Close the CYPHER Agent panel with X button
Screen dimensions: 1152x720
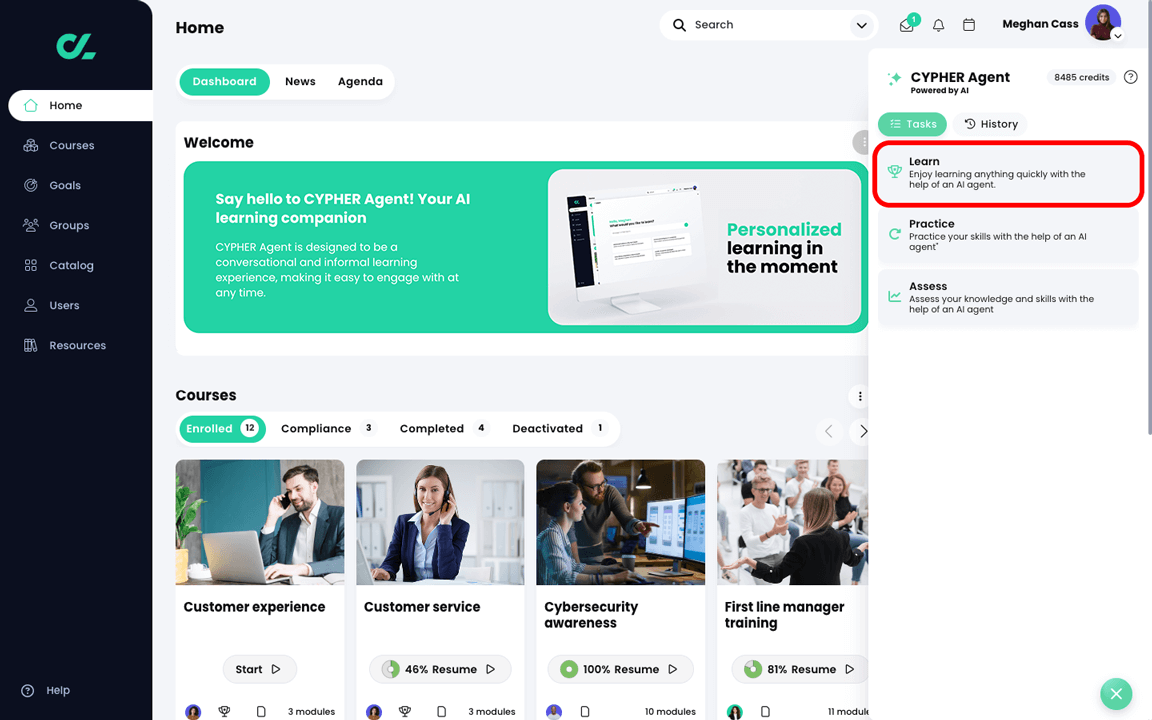click(x=1116, y=694)
